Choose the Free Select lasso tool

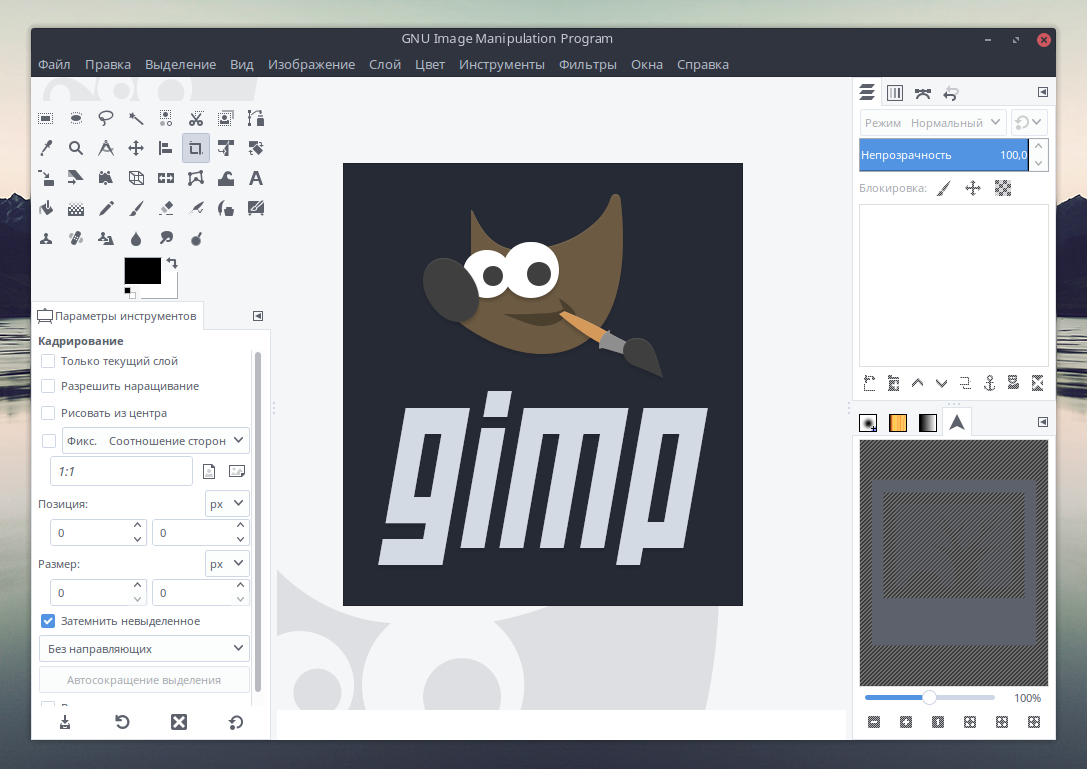pyautogui.click(x=105, y=119)
